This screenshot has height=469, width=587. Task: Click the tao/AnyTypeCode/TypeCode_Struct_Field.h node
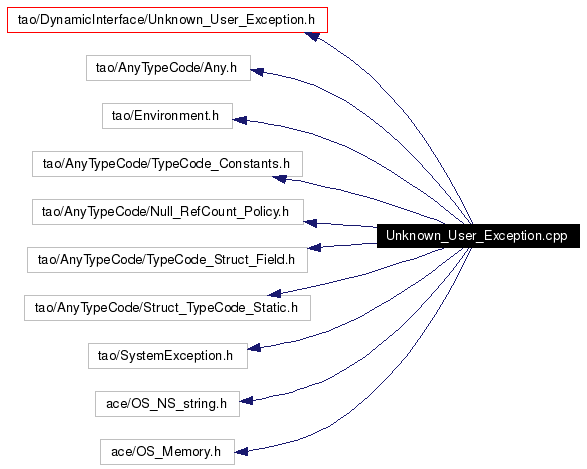coord(167,260)
